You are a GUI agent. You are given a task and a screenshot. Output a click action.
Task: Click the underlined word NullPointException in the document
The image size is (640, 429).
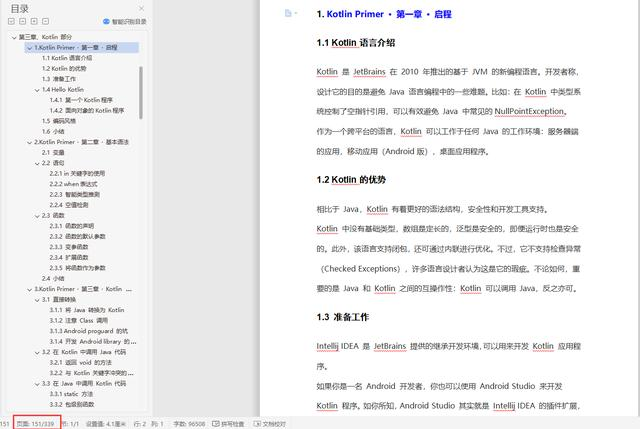[529, 111]
